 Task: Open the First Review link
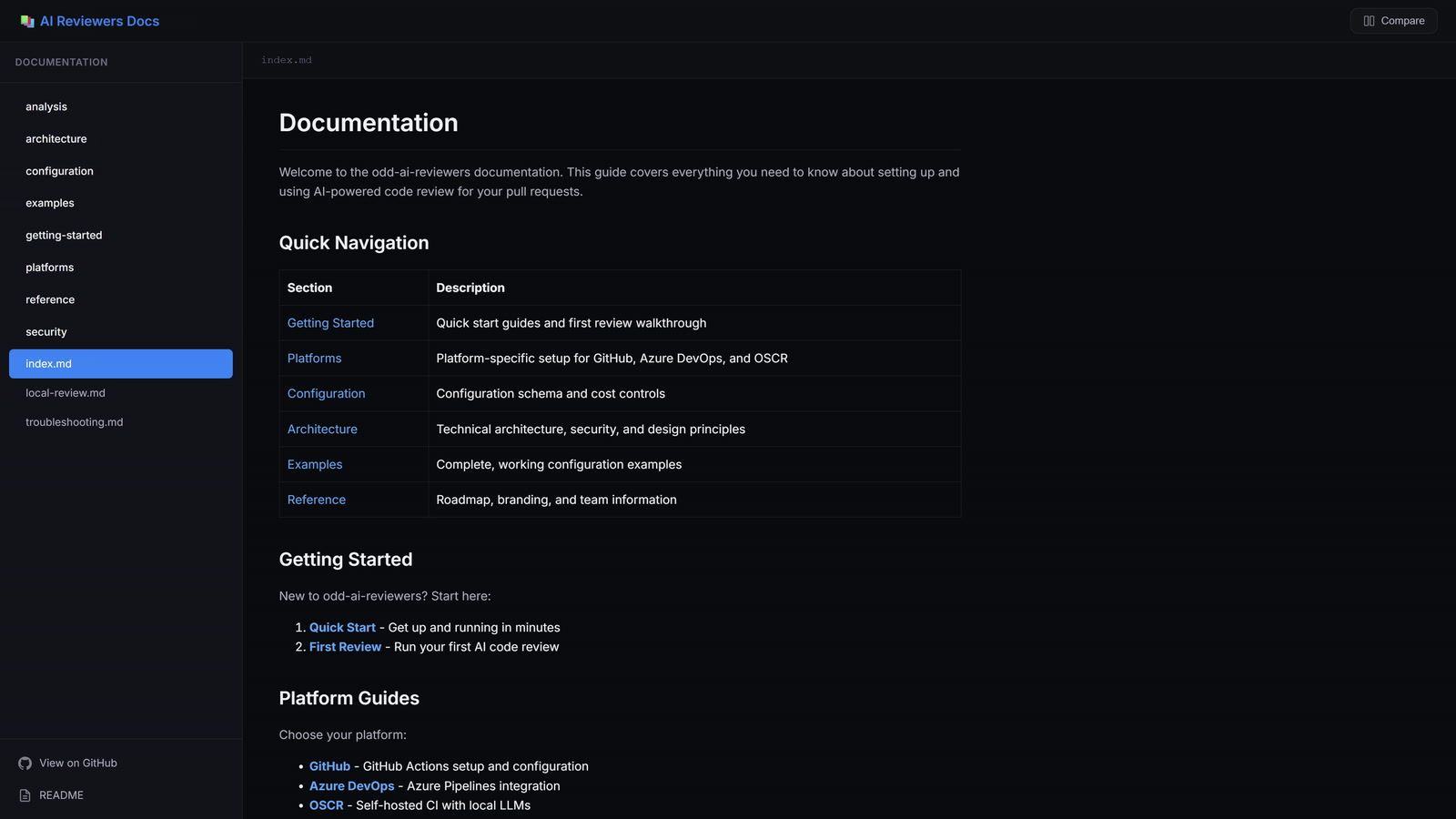[x=345, y=647]
